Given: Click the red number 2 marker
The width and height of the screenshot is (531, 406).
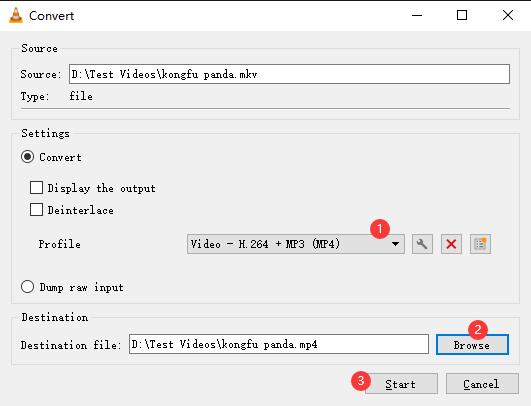Looking at the screenshot, I should (478, 329).
